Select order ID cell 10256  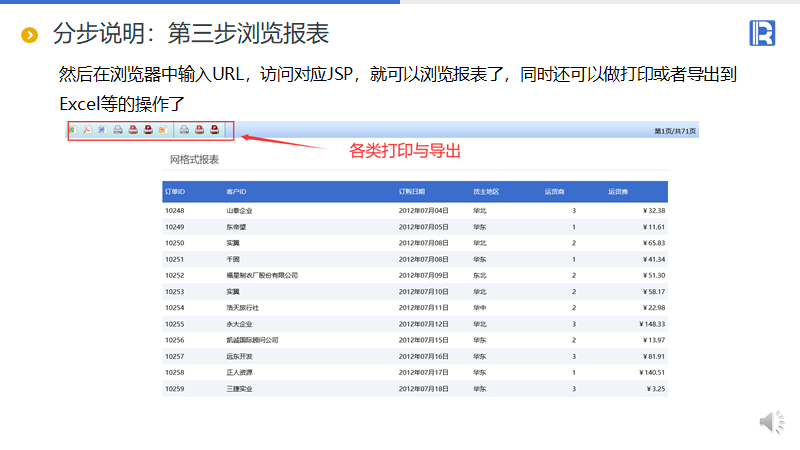[x=174, y=340]
